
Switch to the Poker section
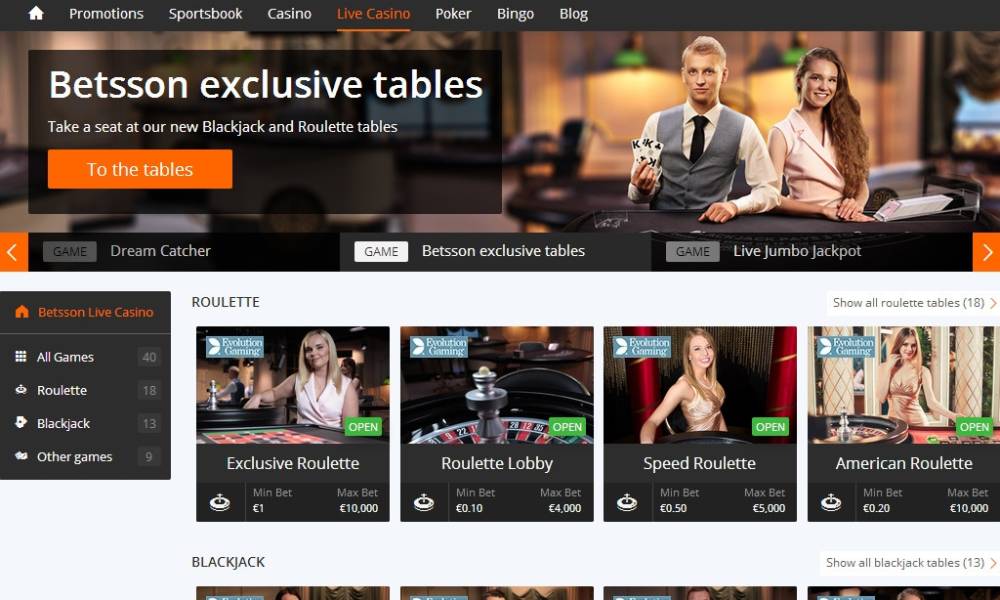(453, 14)
